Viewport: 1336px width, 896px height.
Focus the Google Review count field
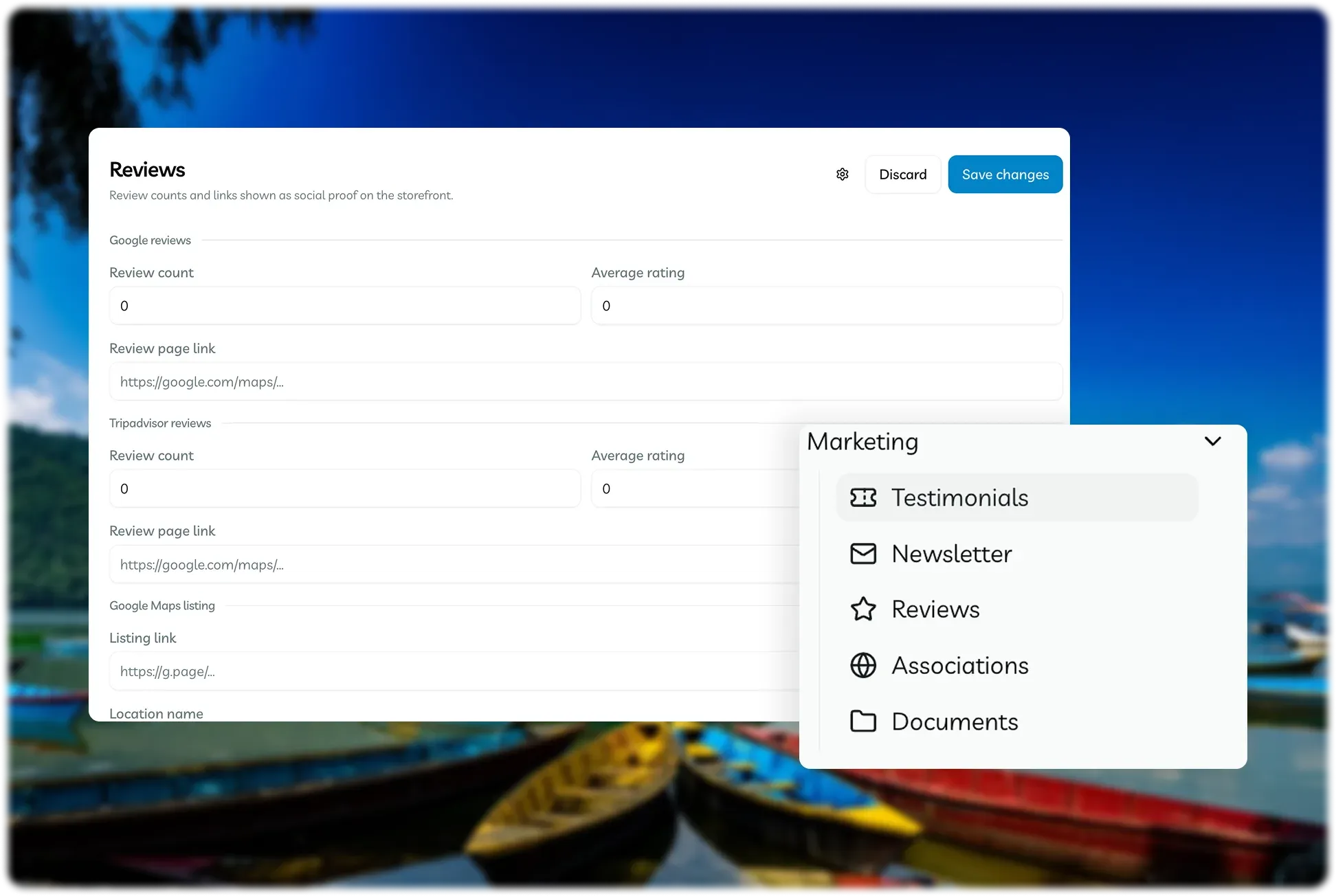tap(345, 306)
